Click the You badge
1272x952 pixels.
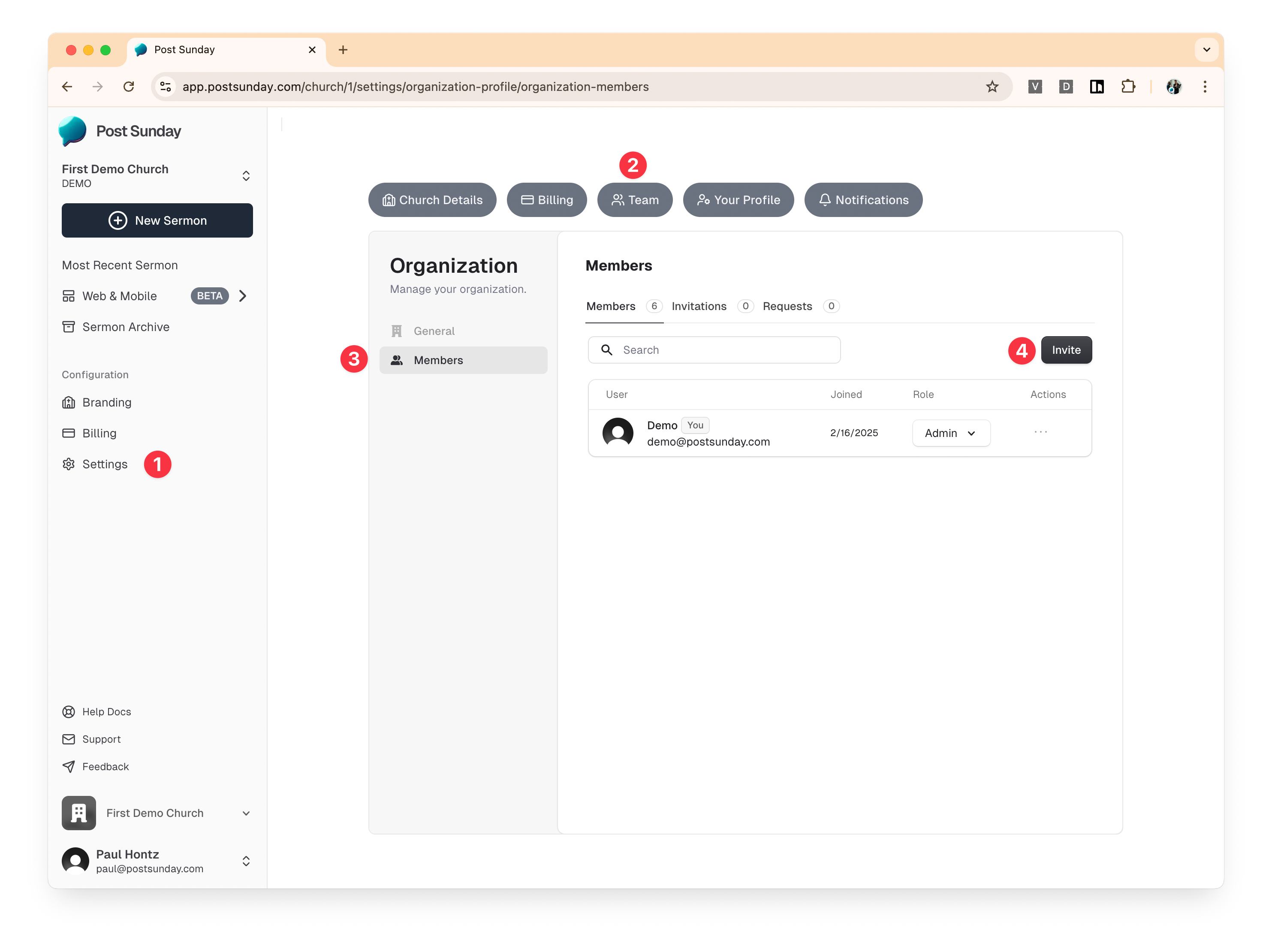tap(695, 425)
